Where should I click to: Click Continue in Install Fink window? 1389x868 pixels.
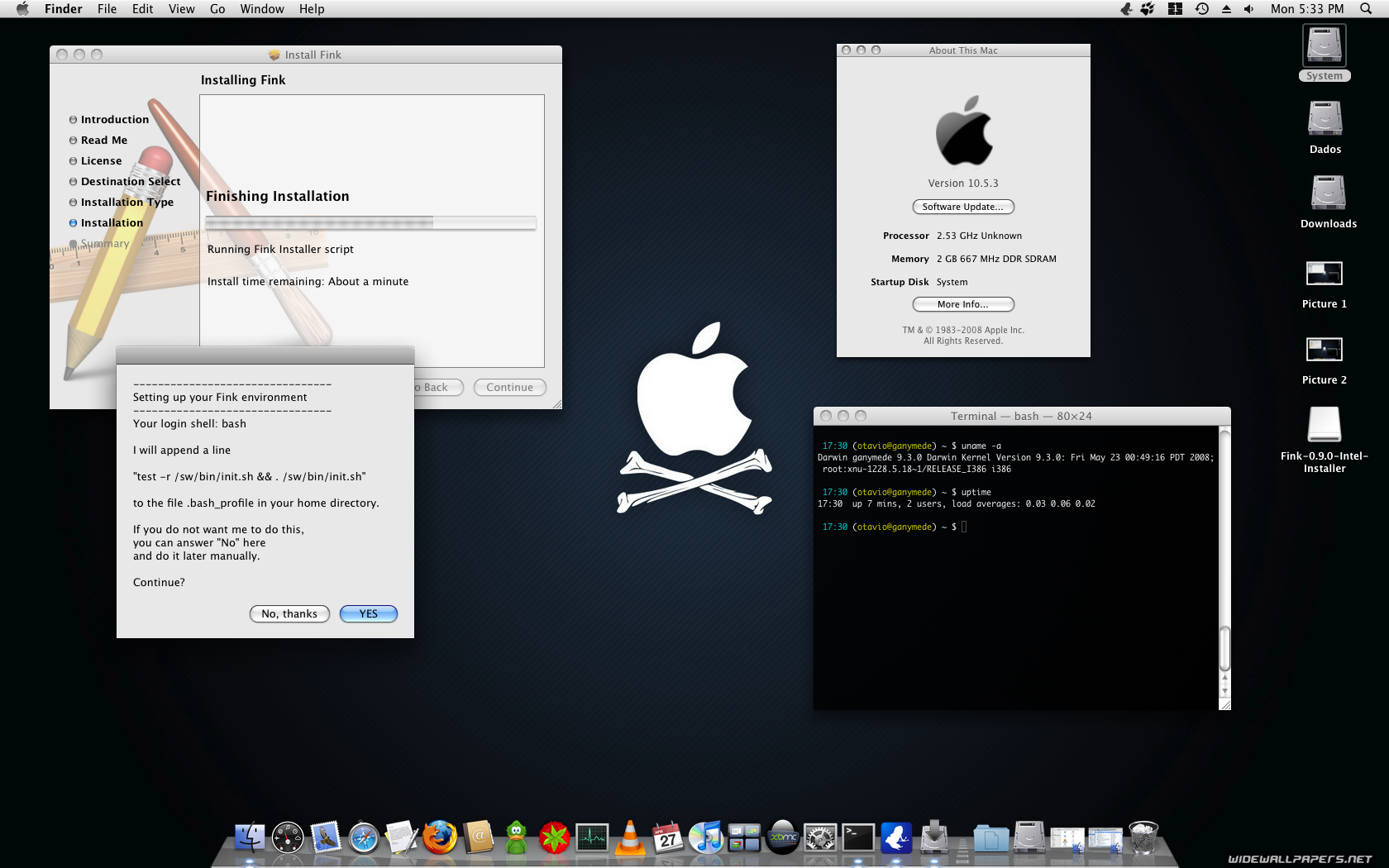(510, 387)
